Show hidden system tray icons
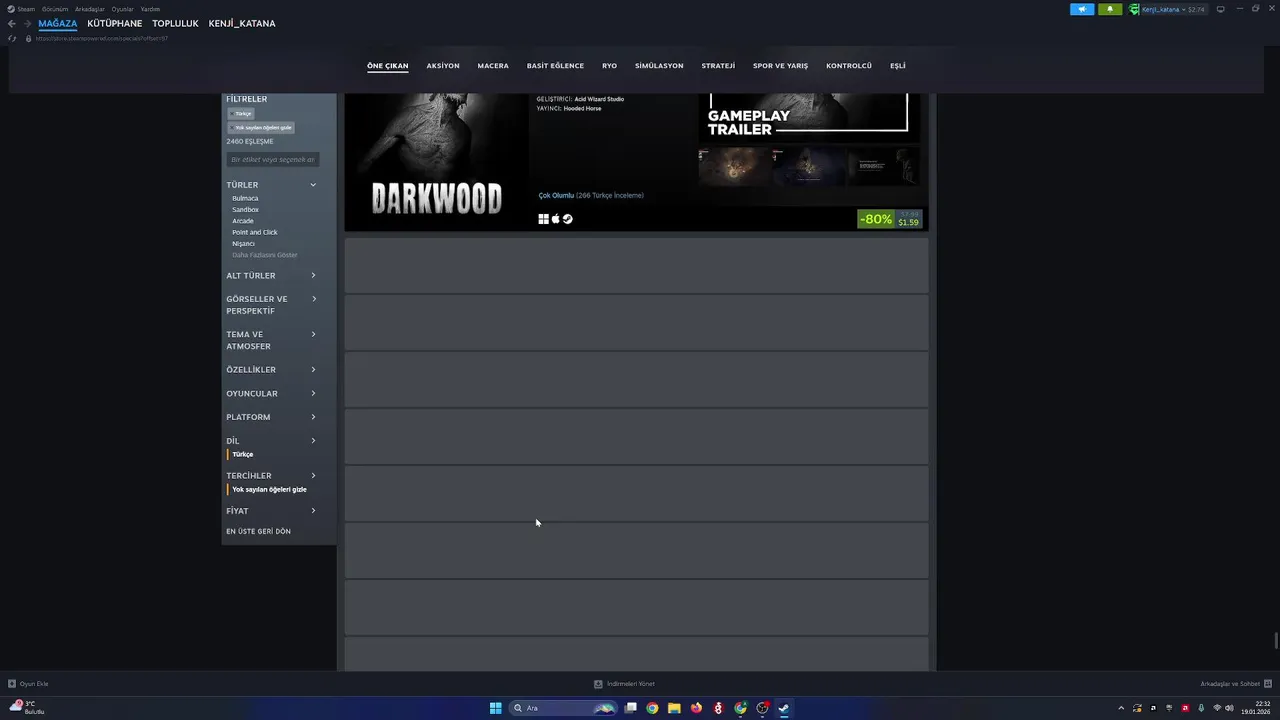 pos(1121,708)
